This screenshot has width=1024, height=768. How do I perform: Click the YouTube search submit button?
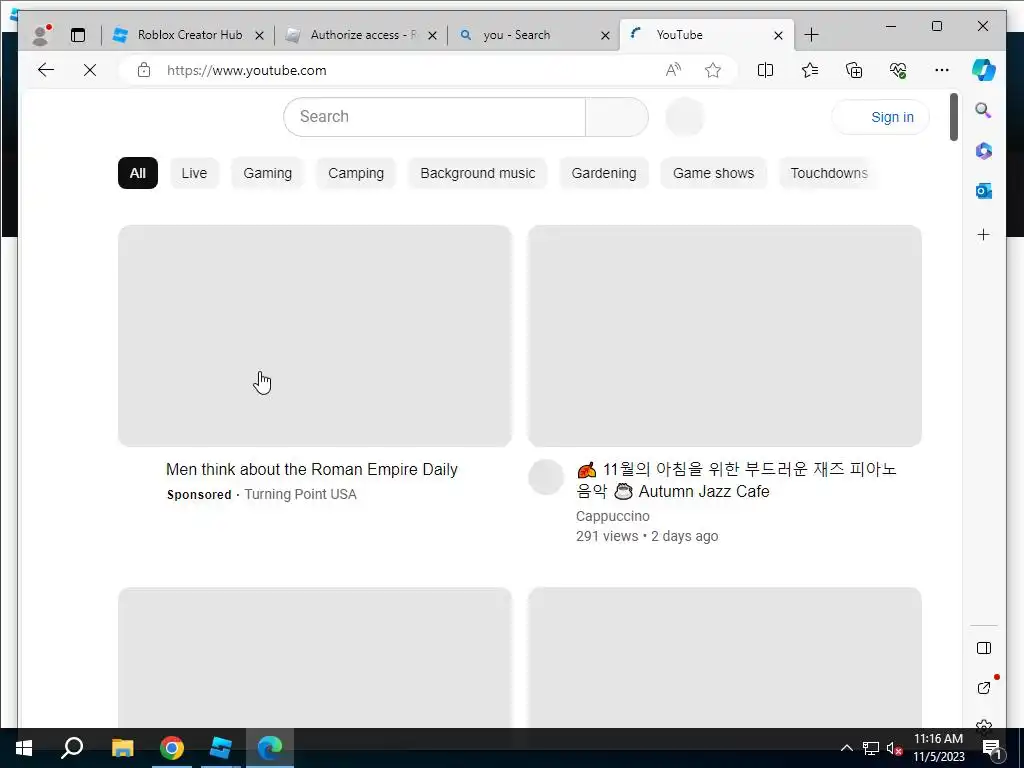click(616, 117)
